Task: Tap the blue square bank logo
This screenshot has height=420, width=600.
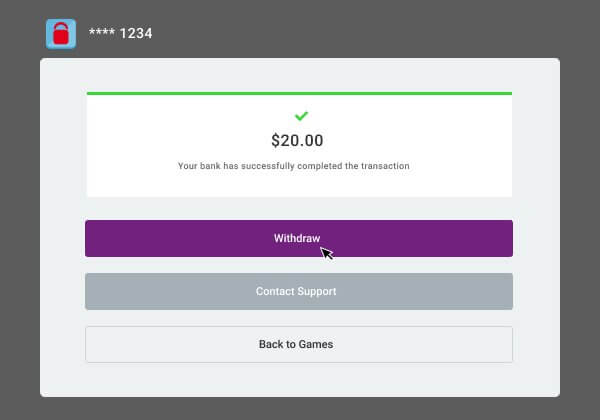Action: click(61, 34)
